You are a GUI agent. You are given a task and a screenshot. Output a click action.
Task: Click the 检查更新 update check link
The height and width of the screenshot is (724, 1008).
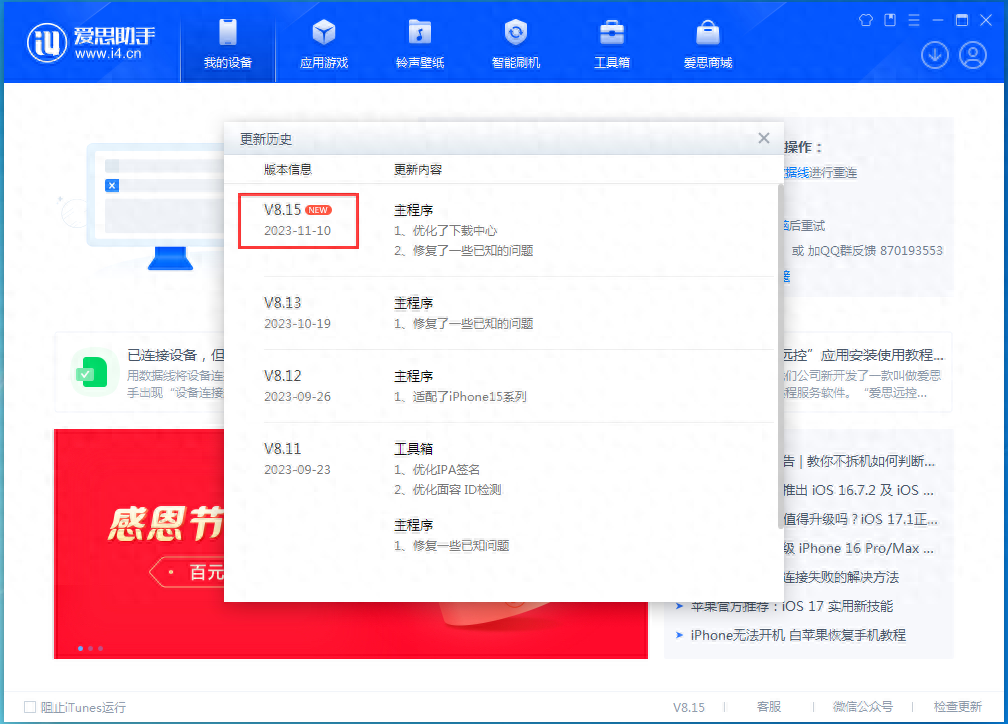(x=955, y=707)
